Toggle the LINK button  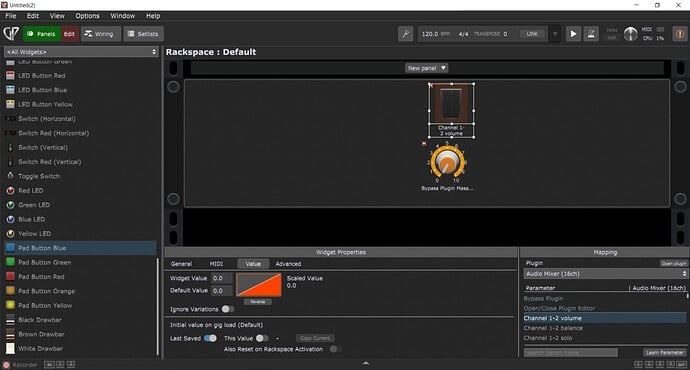(x=532, y=34)
